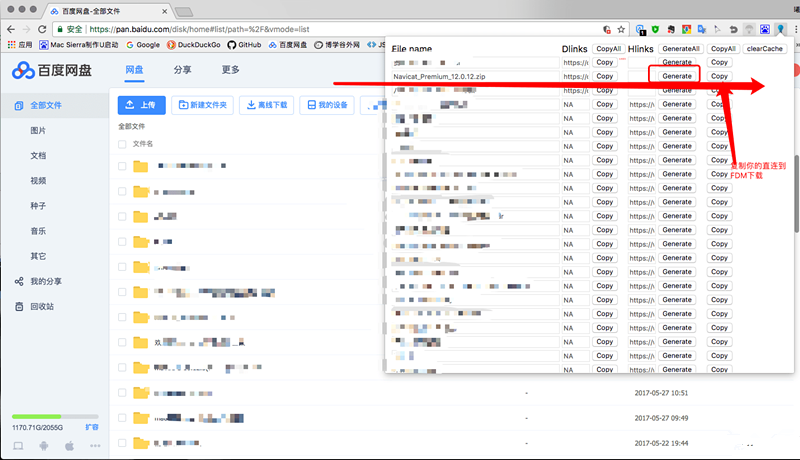Viewport: 800px width, 460px height.
Task: Click the Dlinks https field for Navicat_Premium_12.0.12.zip
Action: click(x=576, y=76)
